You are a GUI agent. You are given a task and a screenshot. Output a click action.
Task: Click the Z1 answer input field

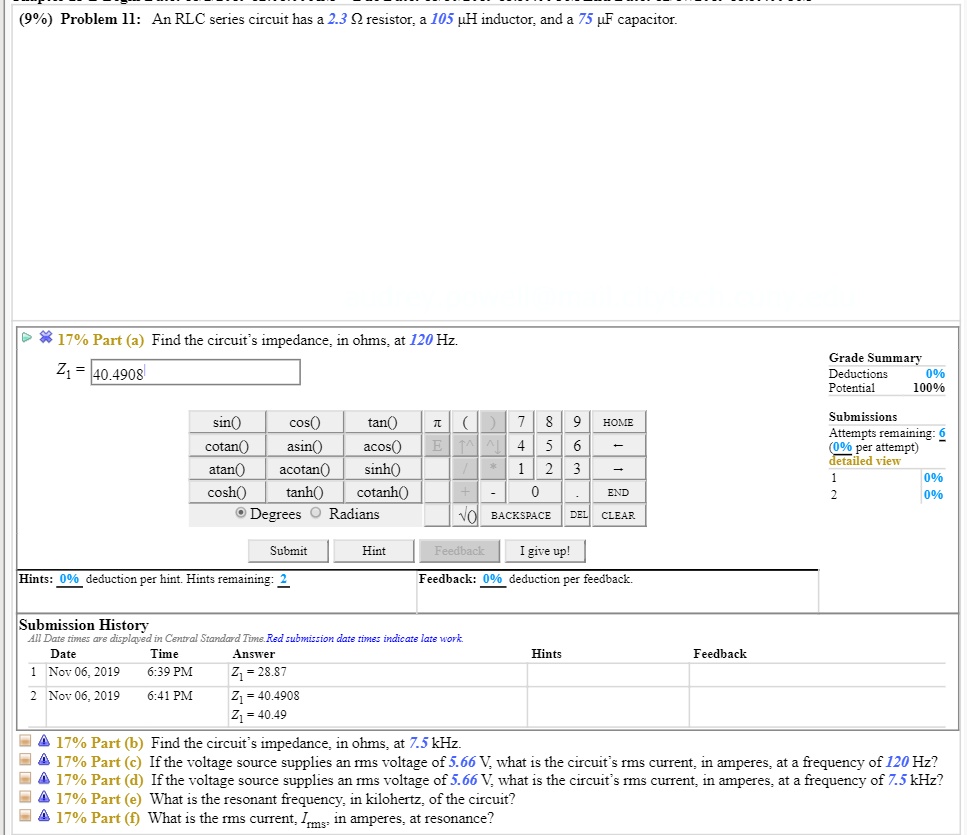[194, 373]
